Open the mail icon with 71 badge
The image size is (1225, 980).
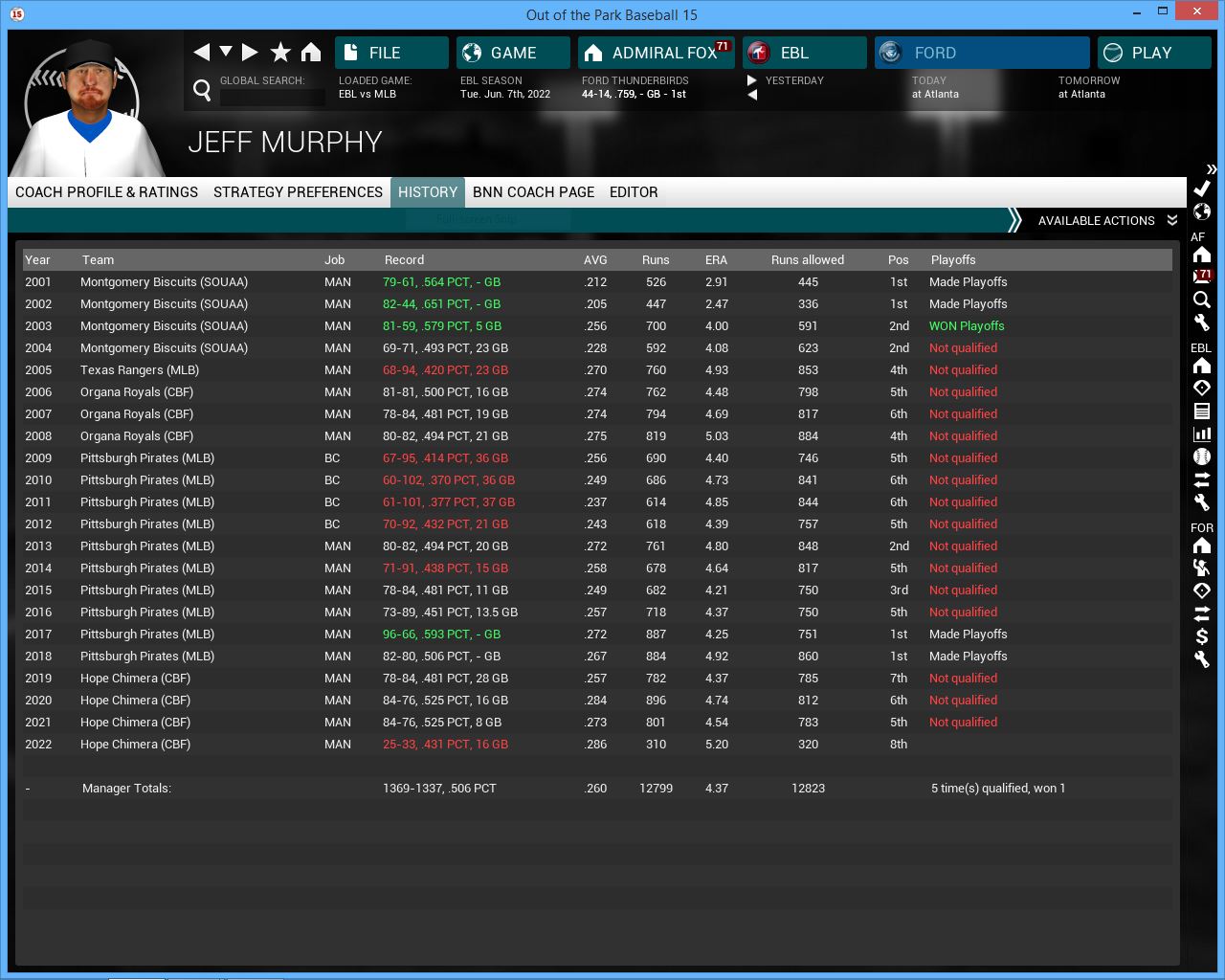(1202, 277)
